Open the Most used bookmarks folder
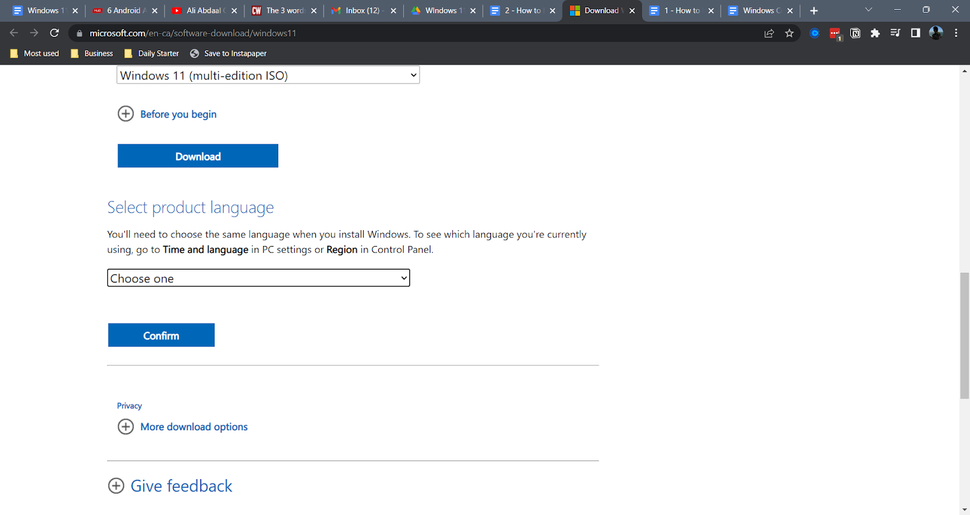This screenshot has height=515, width=970. coord(35,53)
